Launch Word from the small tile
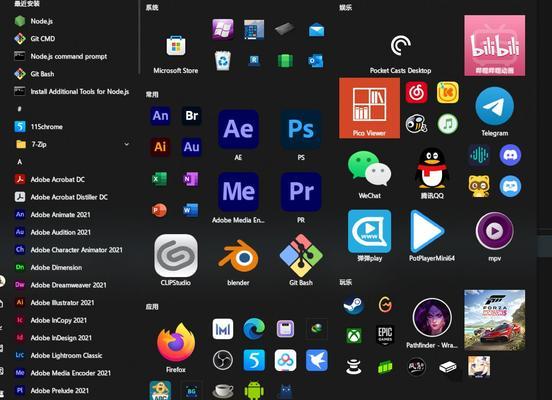 191,210
